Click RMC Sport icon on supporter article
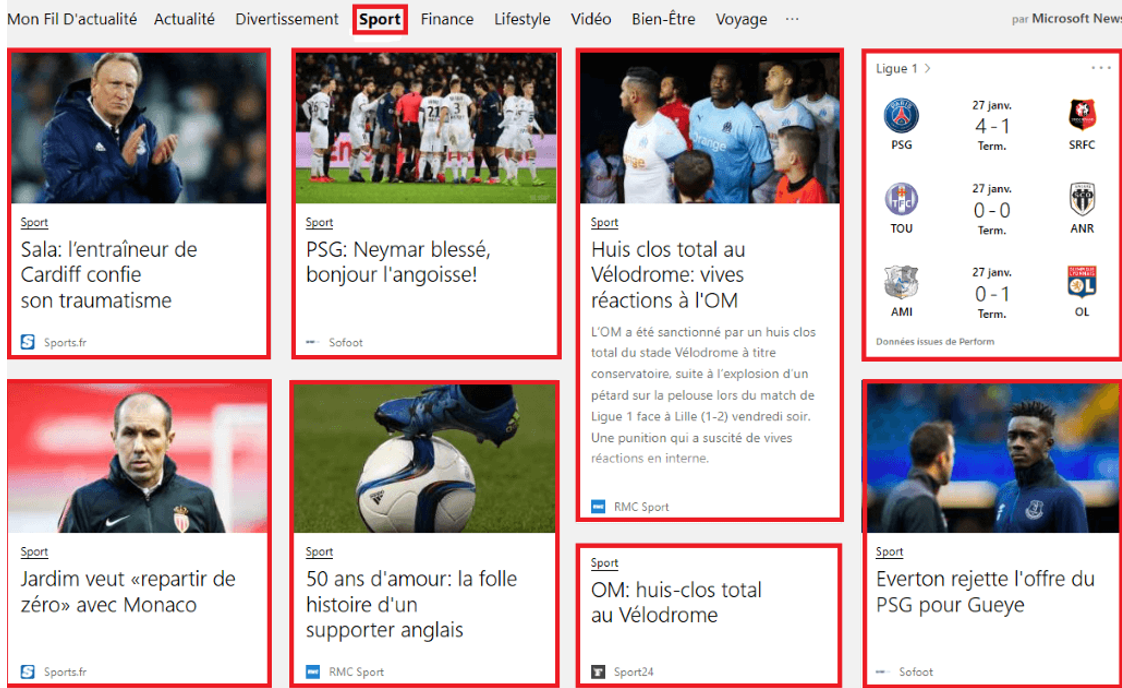The image size is (1122, 688). click(313, 672)
